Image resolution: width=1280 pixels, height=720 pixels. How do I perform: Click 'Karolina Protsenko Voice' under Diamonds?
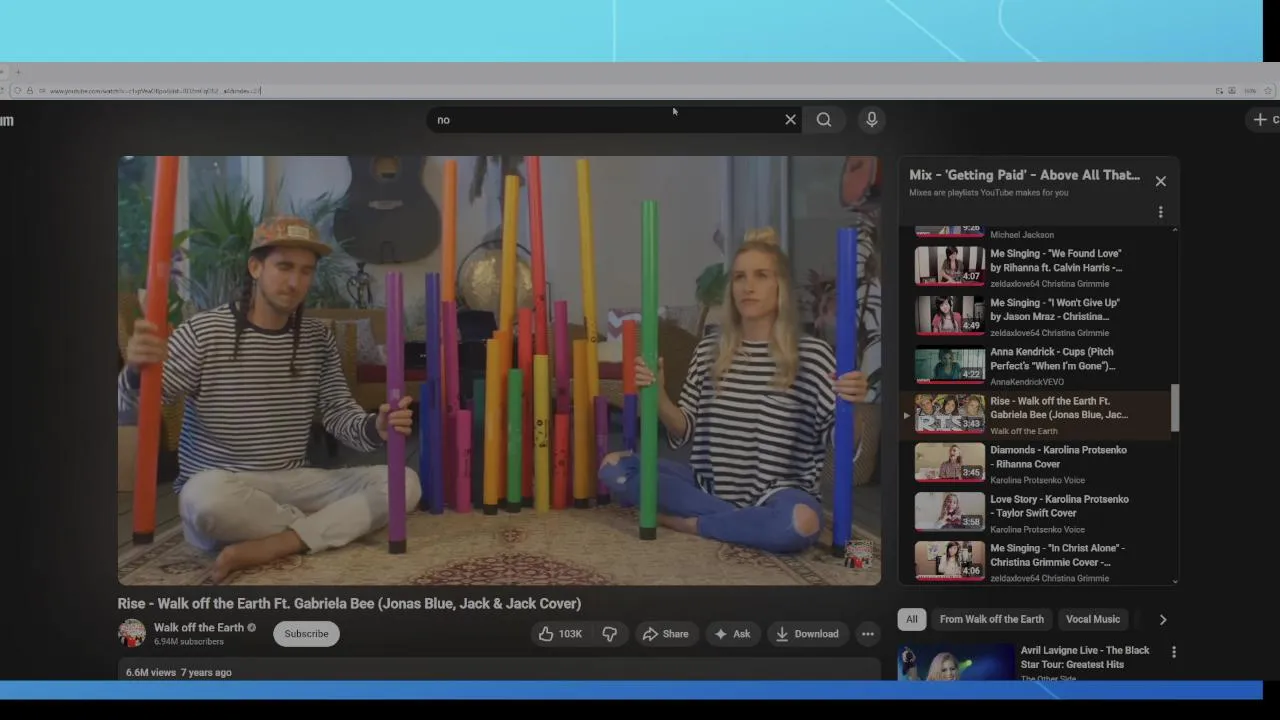point(1037,480)
